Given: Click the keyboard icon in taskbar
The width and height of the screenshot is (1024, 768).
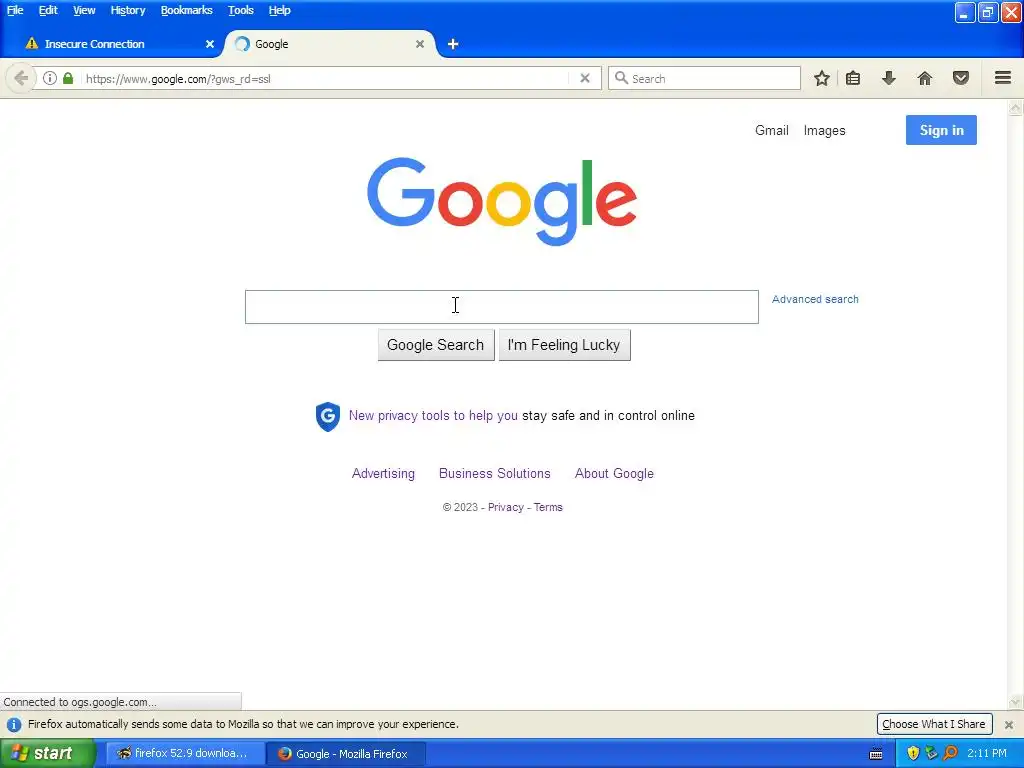Looking at the screenshot, I should [876, 754].
